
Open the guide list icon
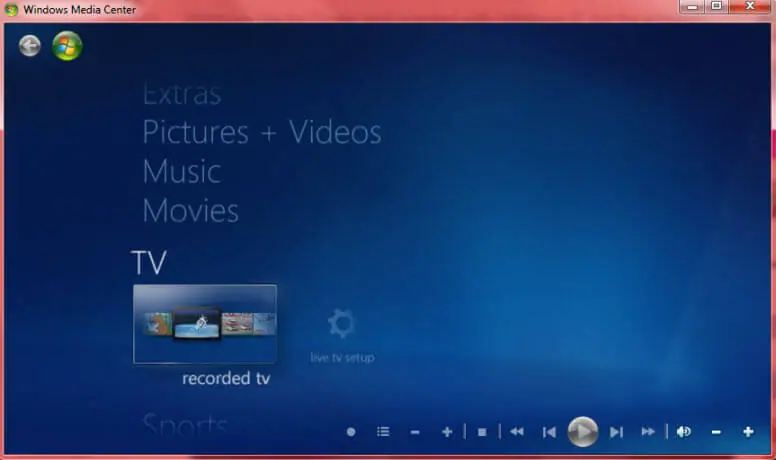[383, 432]
